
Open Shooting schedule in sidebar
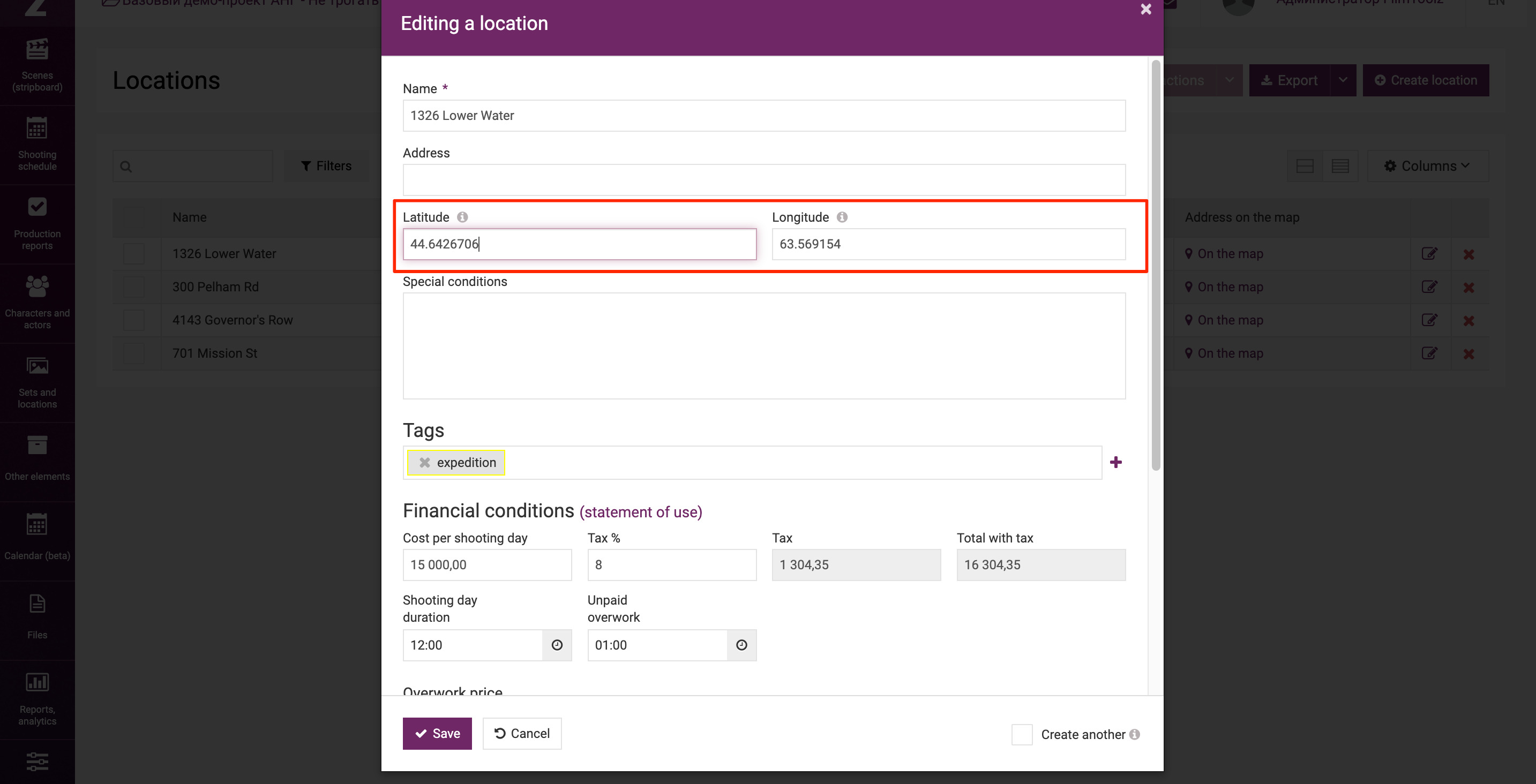[x=37, y=145]
